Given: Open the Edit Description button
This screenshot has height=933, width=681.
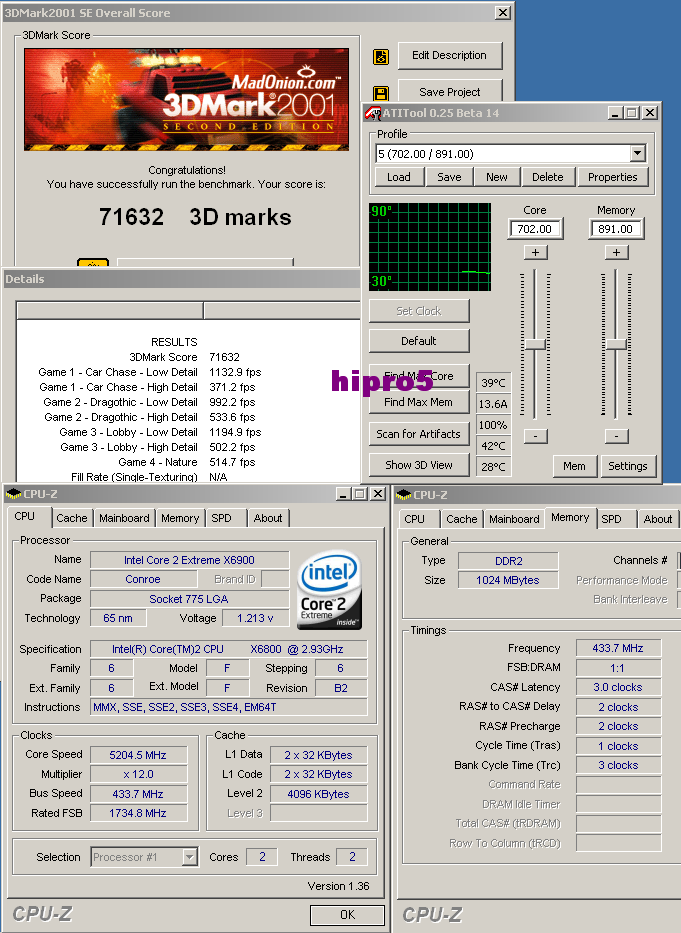Looking at the screenshot, I should 449,55.
